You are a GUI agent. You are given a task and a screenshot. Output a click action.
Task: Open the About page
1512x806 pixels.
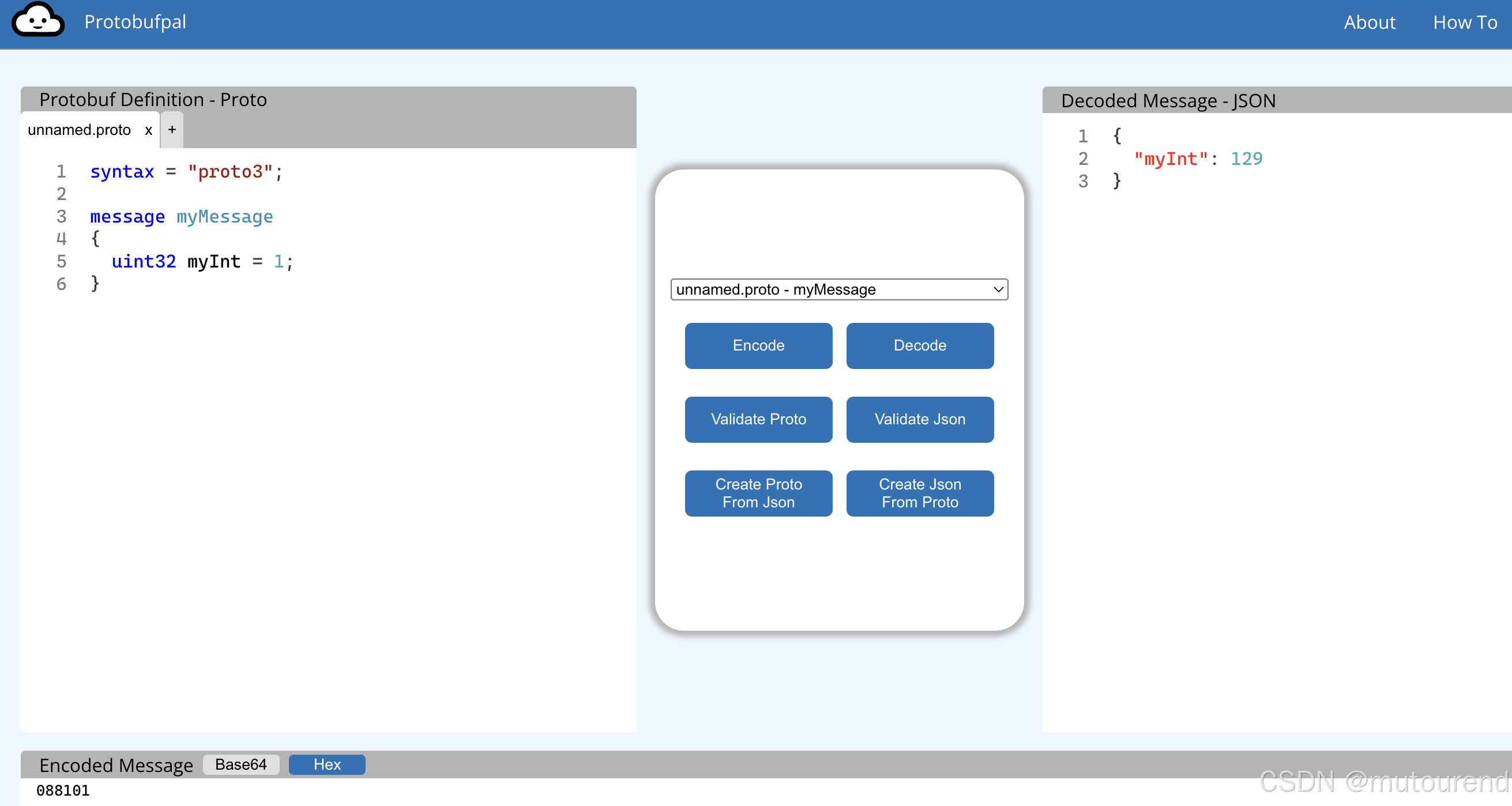pyautogui.click(x=1370, y=22)
